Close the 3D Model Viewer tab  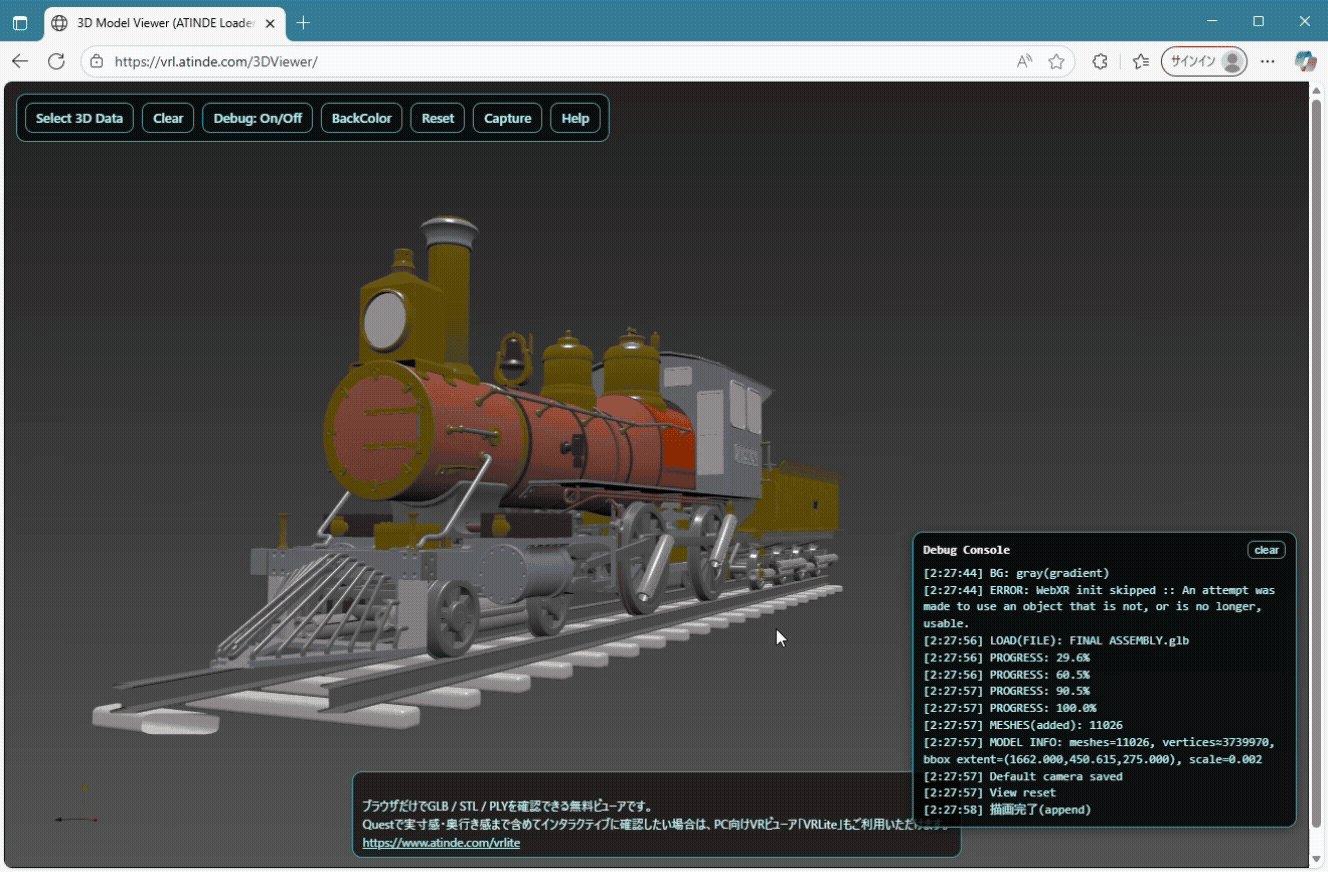click(x=270, y=22)
